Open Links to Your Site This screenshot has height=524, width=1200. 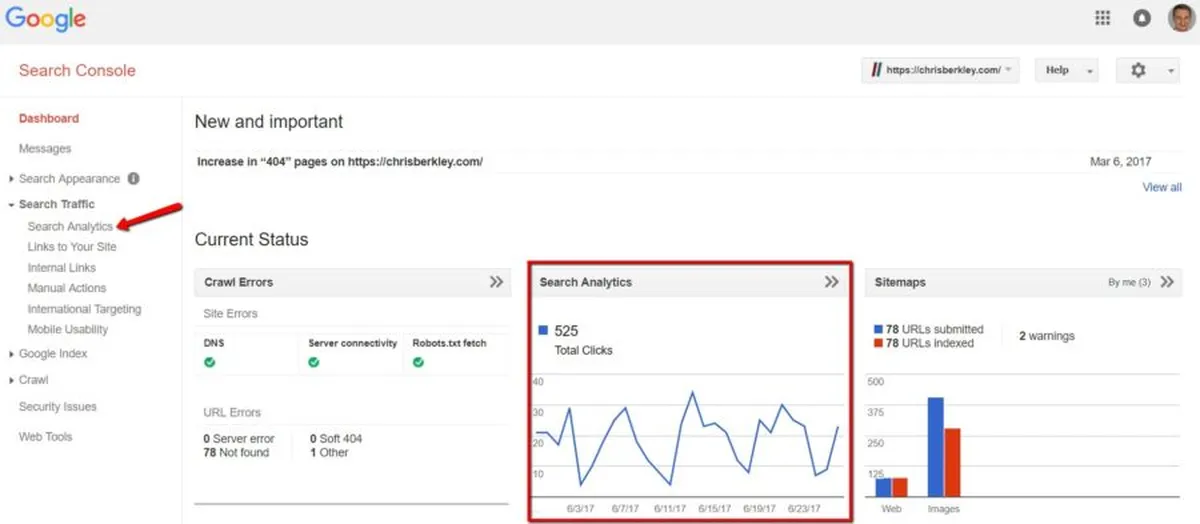pos(72,247)
